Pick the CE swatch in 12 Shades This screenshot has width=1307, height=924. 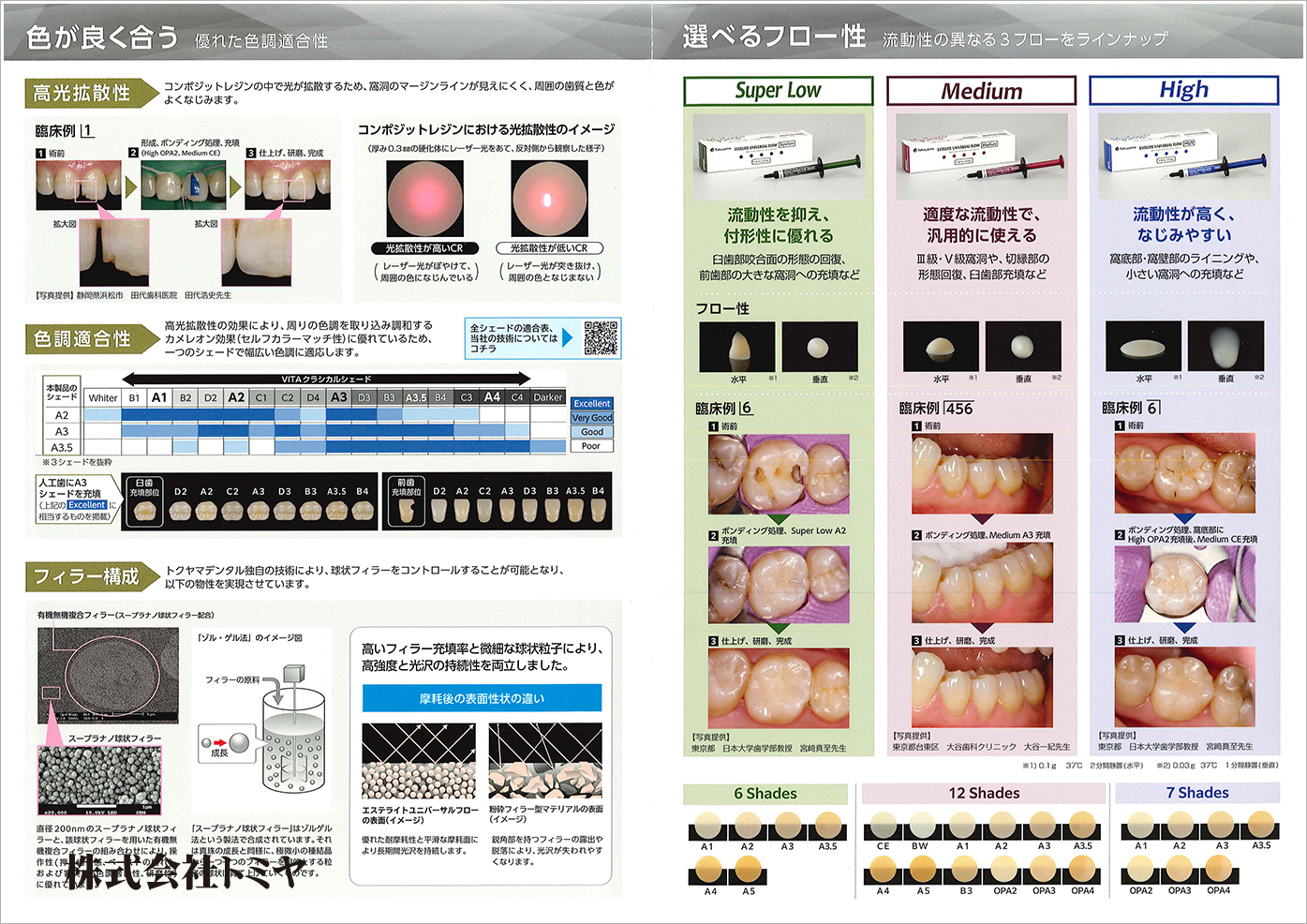pos(883,827)
